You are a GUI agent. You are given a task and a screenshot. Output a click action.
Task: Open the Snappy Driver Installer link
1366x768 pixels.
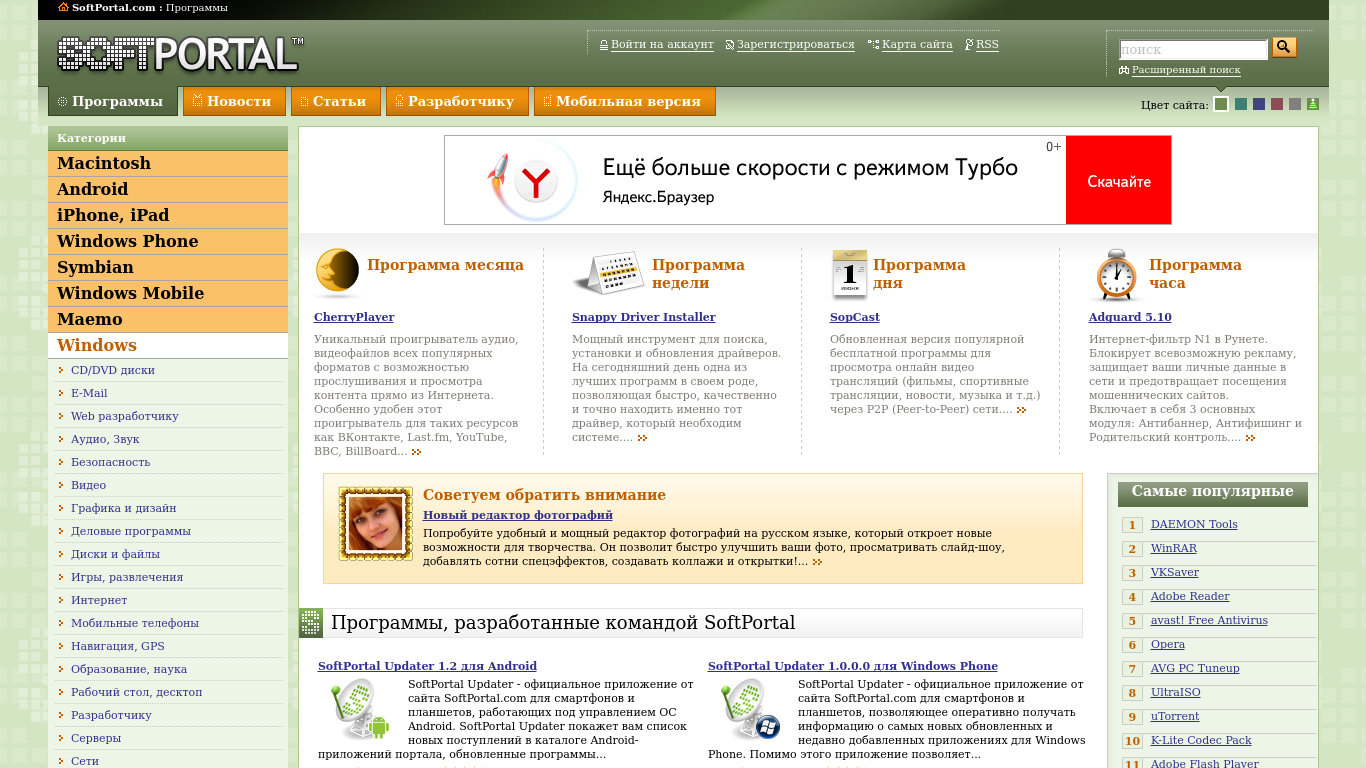644,317
